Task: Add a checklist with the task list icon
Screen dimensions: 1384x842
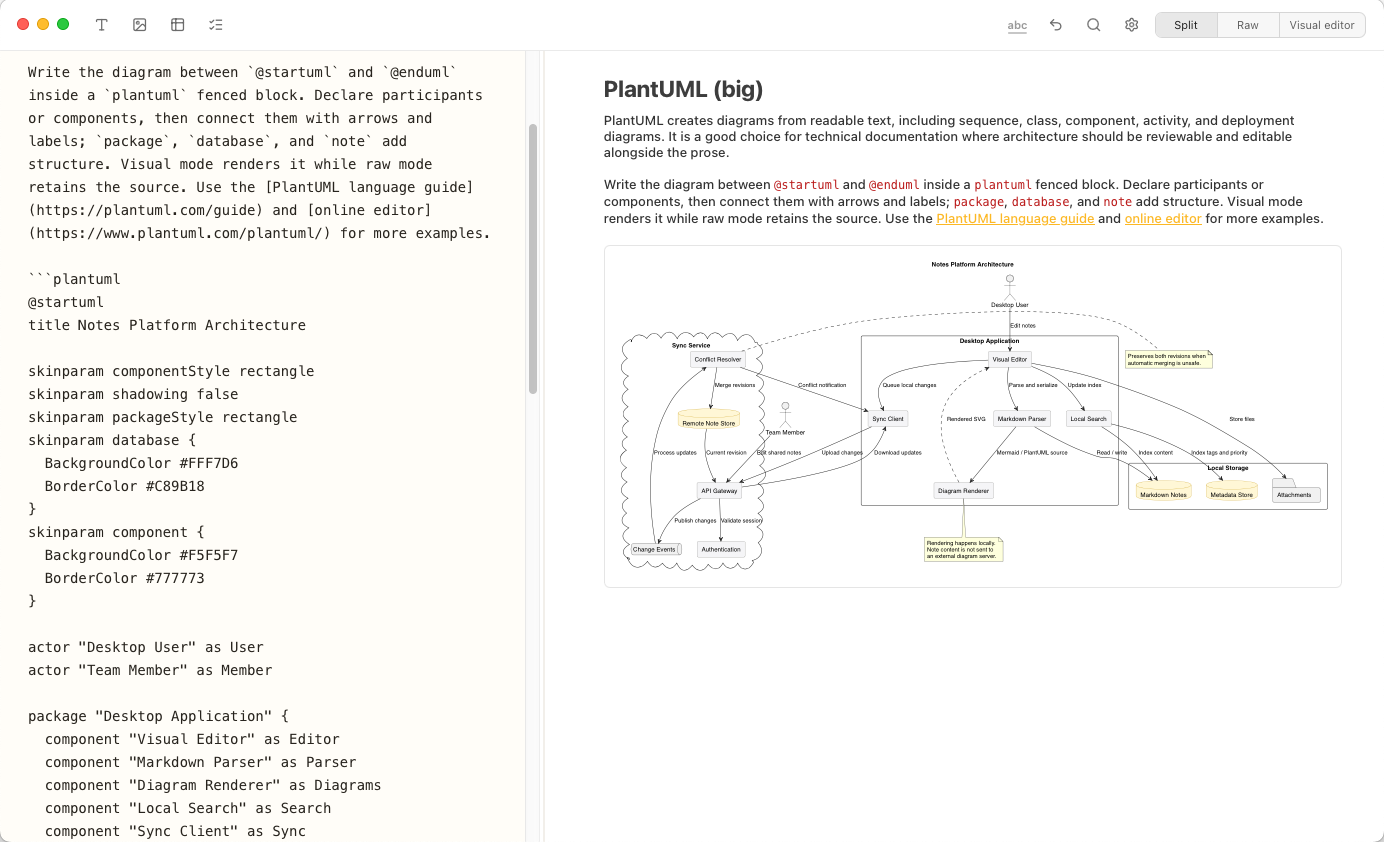Action: click(x=216, y=25)
